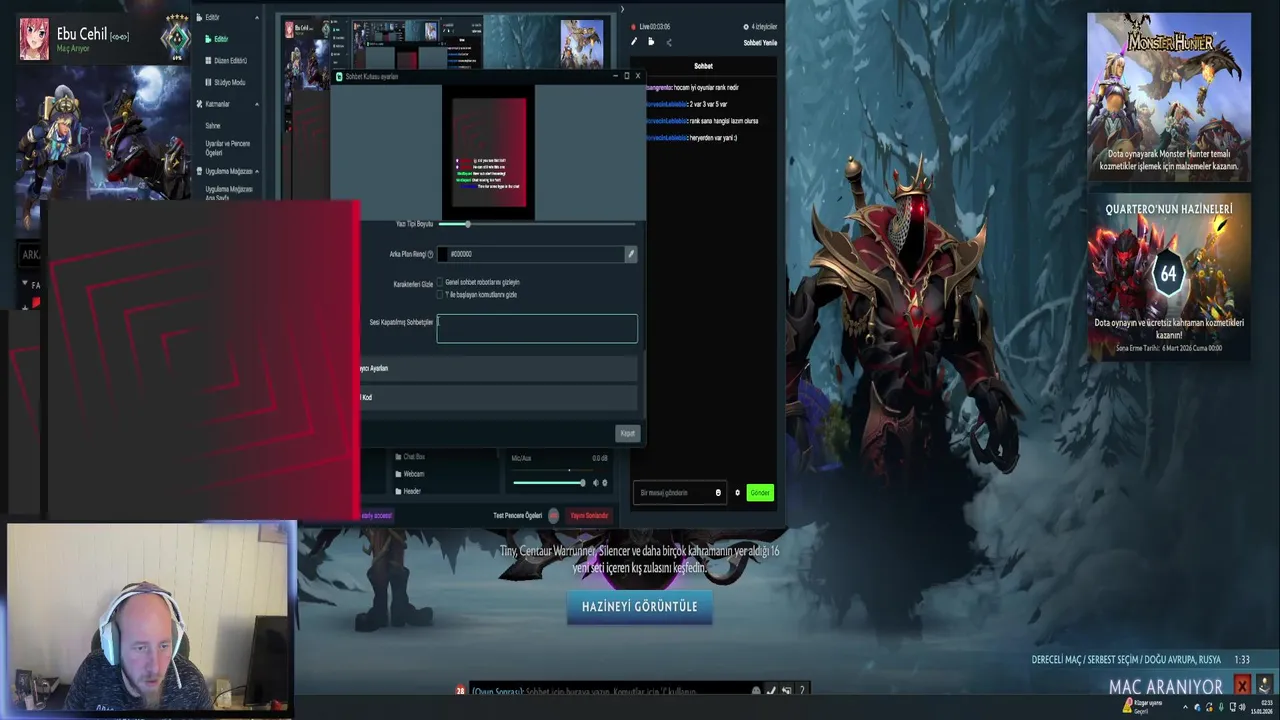
Task: Click the Webcam folder icon
Action: coord(398,474)
